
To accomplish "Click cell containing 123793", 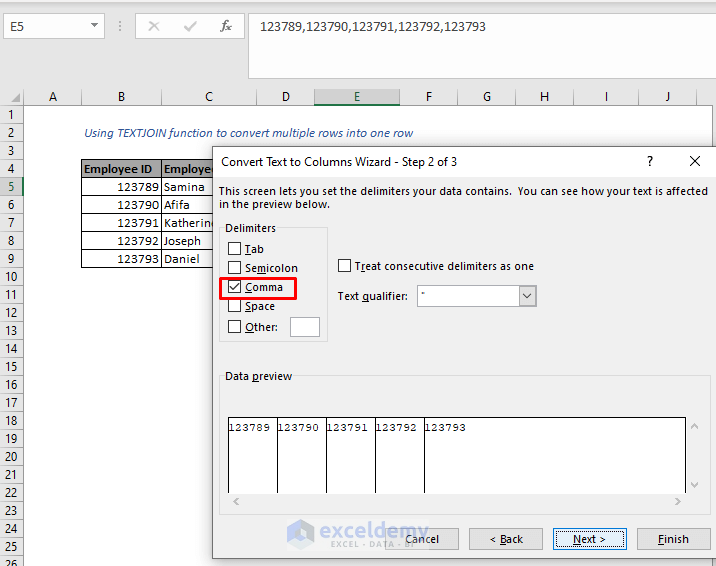I will click(121, 259).
